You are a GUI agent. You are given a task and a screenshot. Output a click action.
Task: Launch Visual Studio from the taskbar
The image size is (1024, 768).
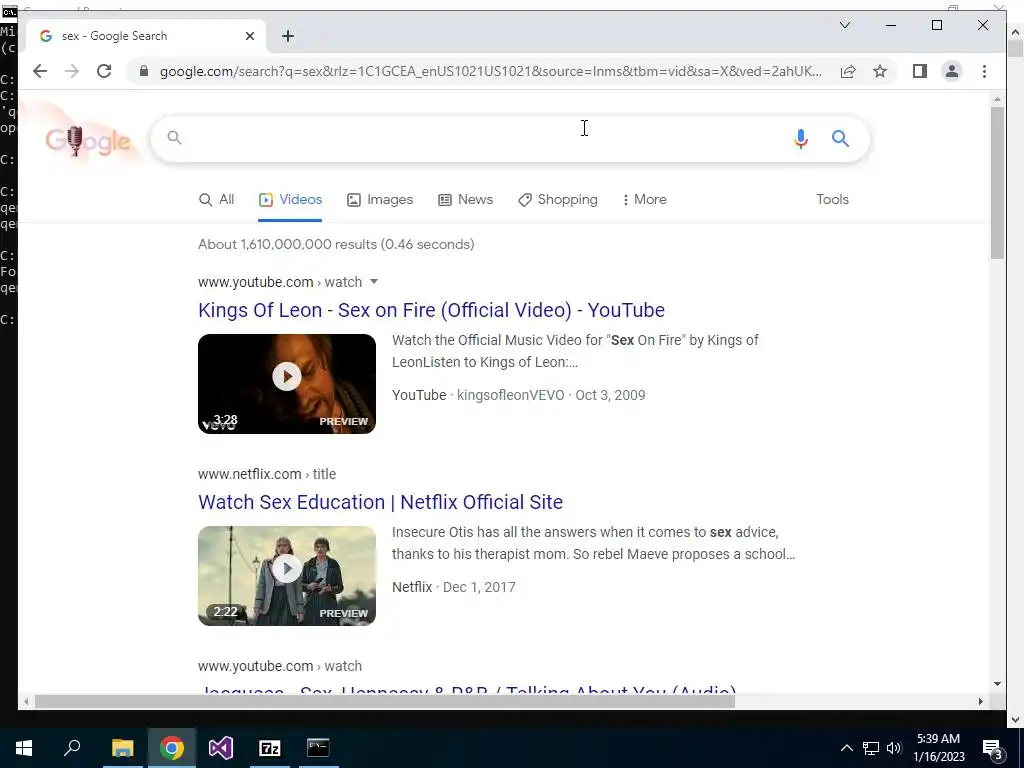[221, 748]
